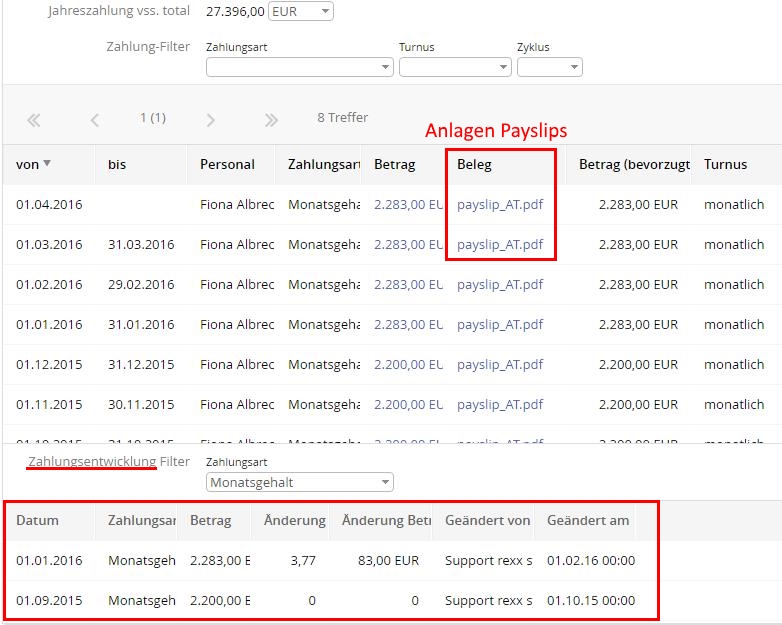Select bis date 30.11.2015 cell

[x=141, y=404]
